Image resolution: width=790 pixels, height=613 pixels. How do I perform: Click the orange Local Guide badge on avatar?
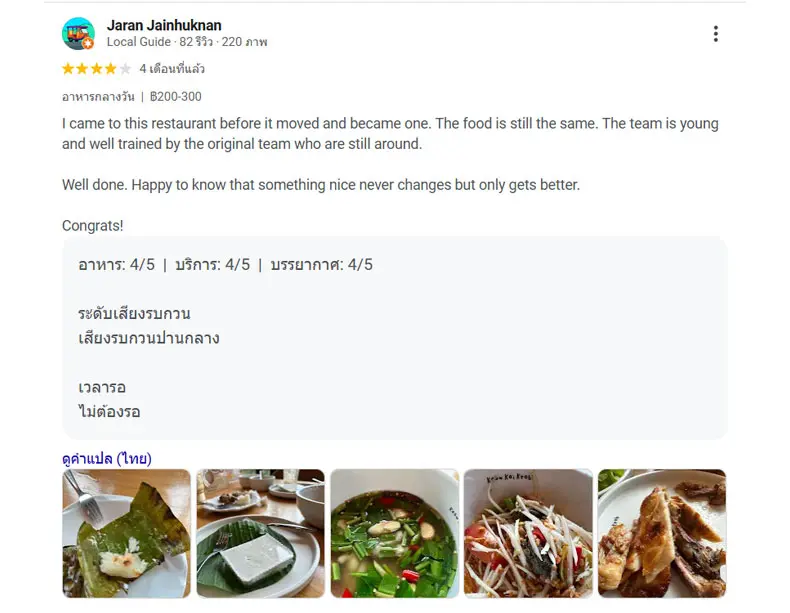click(x=88, y=44)
